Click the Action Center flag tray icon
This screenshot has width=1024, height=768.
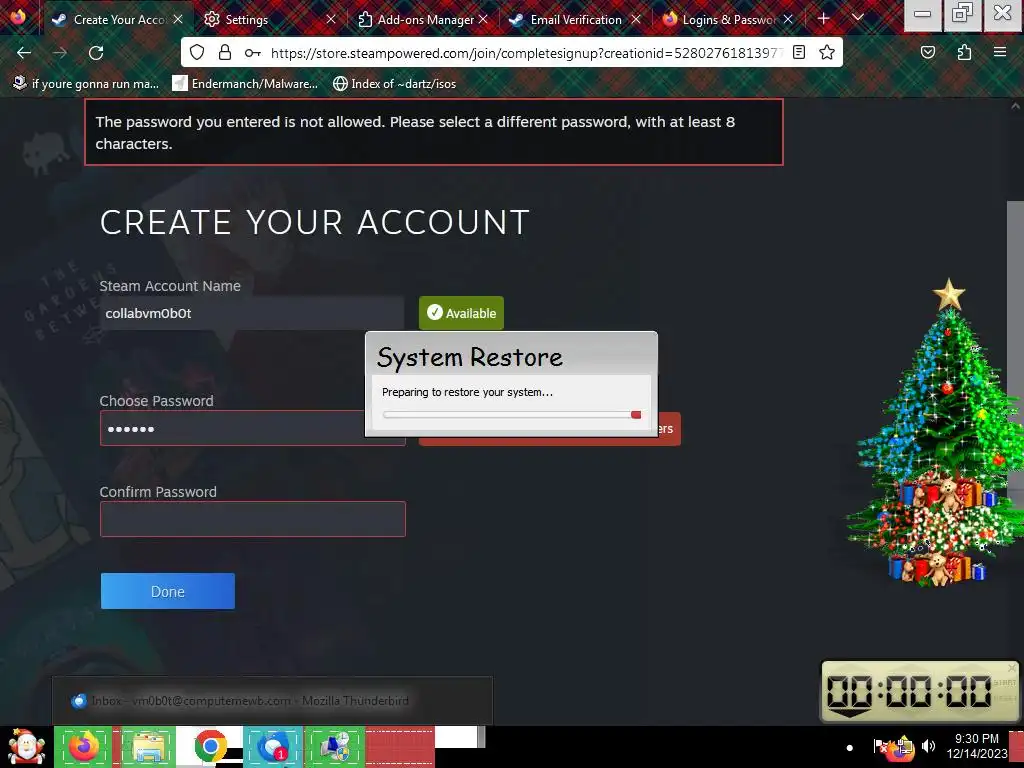880,746
